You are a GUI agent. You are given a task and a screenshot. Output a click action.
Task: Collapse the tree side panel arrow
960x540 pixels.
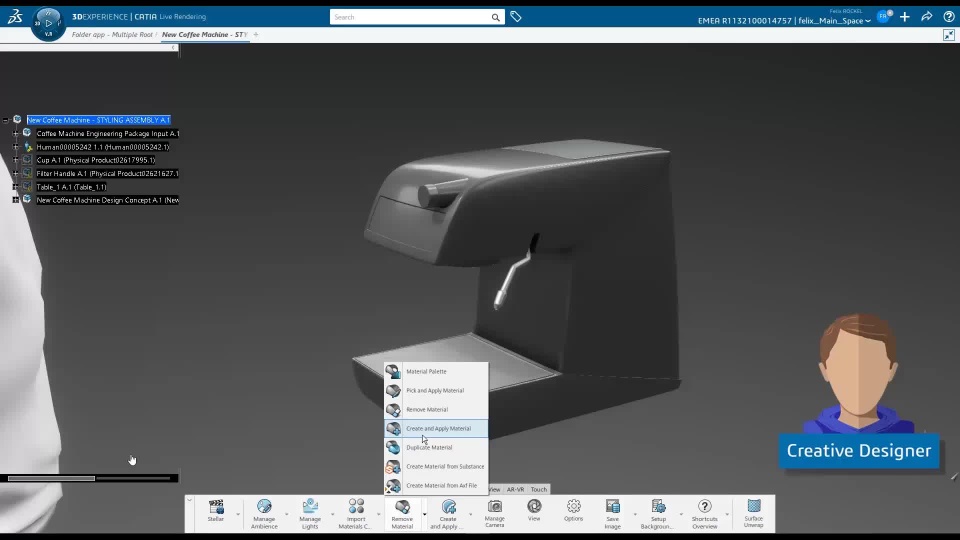coord(173,47)
